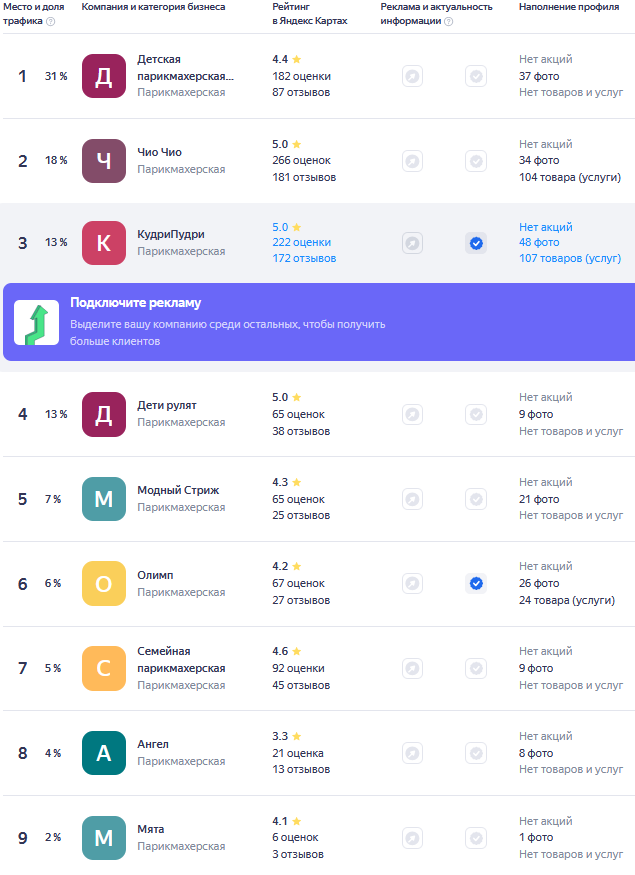Click the blue verified checkmark for Олимп
Image resolution: width=635 pixels, height=875 pixels.
476,583
